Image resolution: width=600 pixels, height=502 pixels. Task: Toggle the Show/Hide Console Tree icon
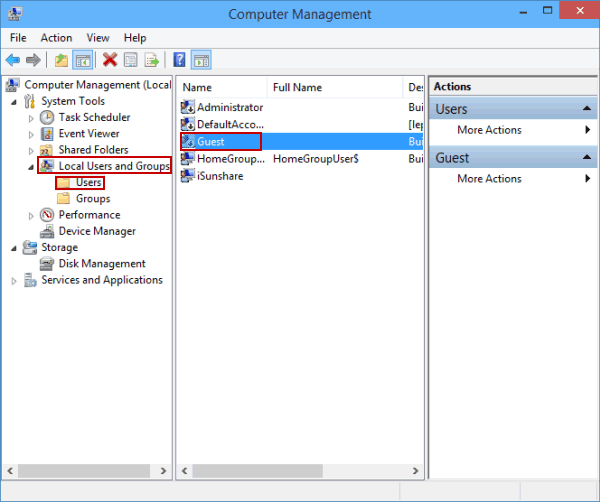(x=83, y=60)
